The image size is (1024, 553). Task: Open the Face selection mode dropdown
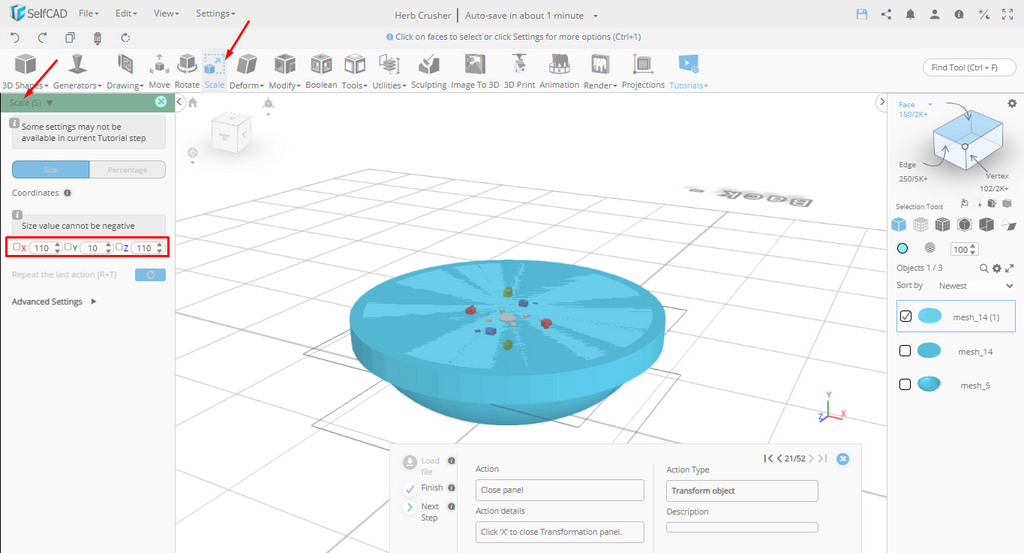click(916, 104)
